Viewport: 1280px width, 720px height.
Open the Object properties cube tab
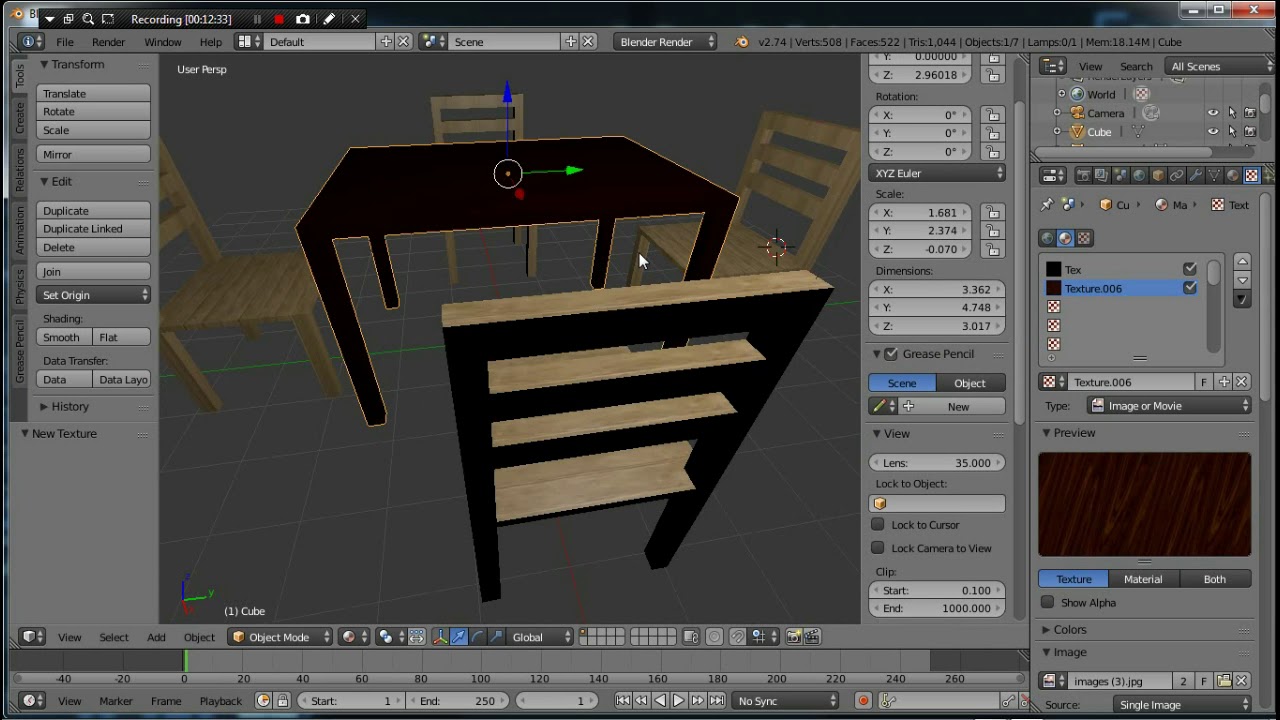point(1158,176)
